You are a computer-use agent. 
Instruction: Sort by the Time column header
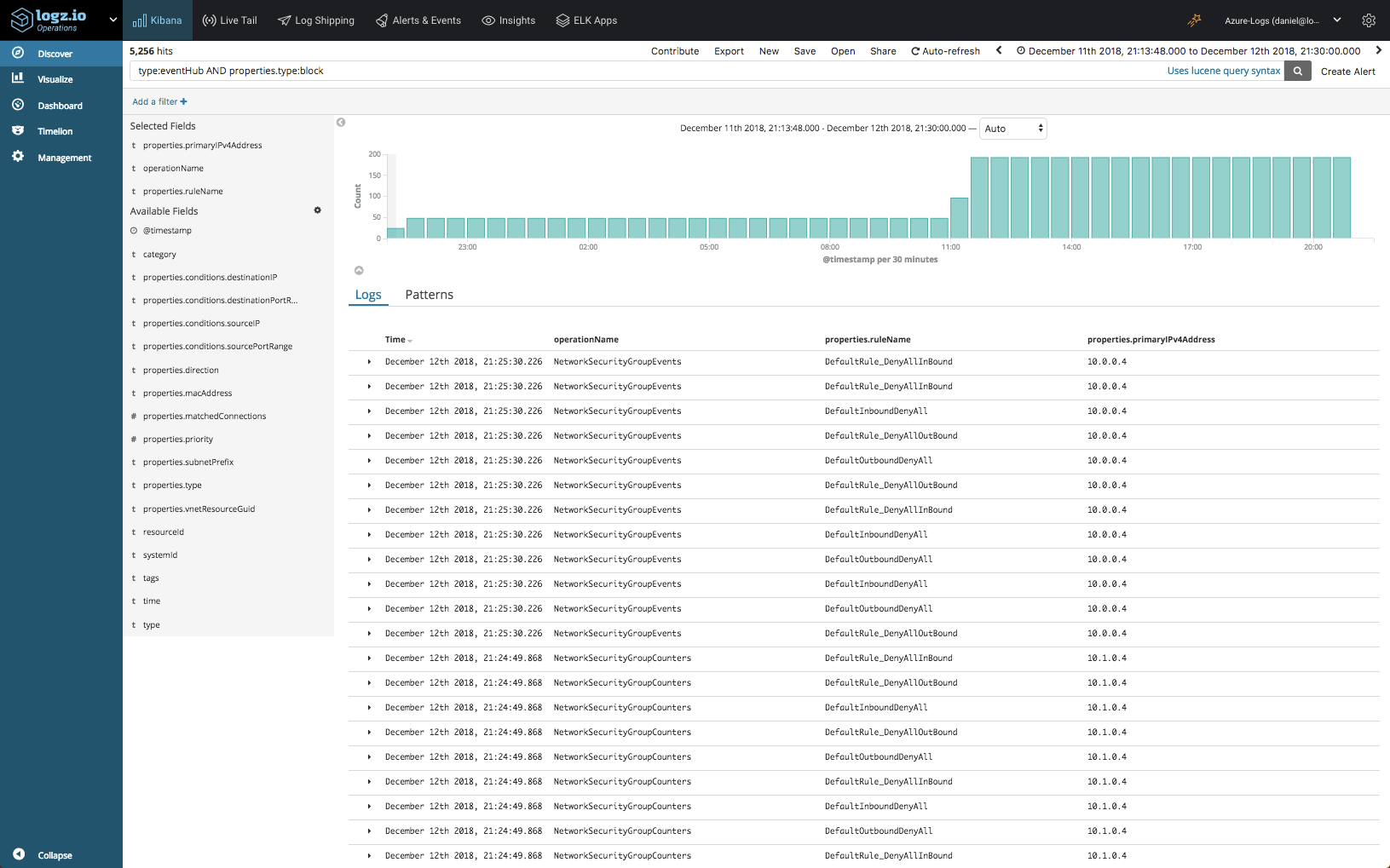click(398, 340)
